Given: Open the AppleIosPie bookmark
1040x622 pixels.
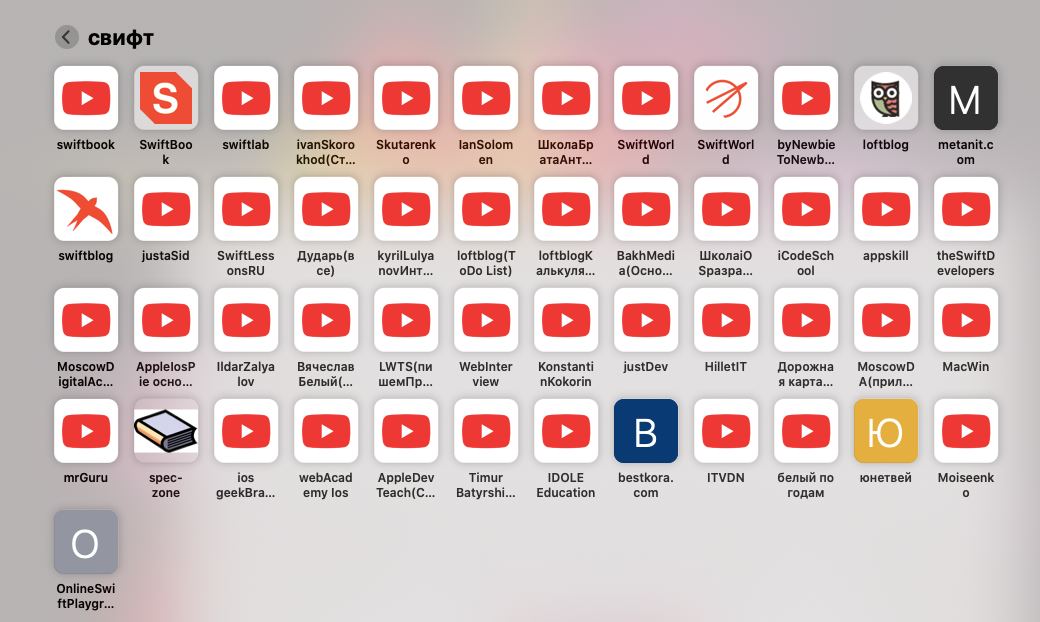Looking at the screenshot, I should (x=166, y=320).
